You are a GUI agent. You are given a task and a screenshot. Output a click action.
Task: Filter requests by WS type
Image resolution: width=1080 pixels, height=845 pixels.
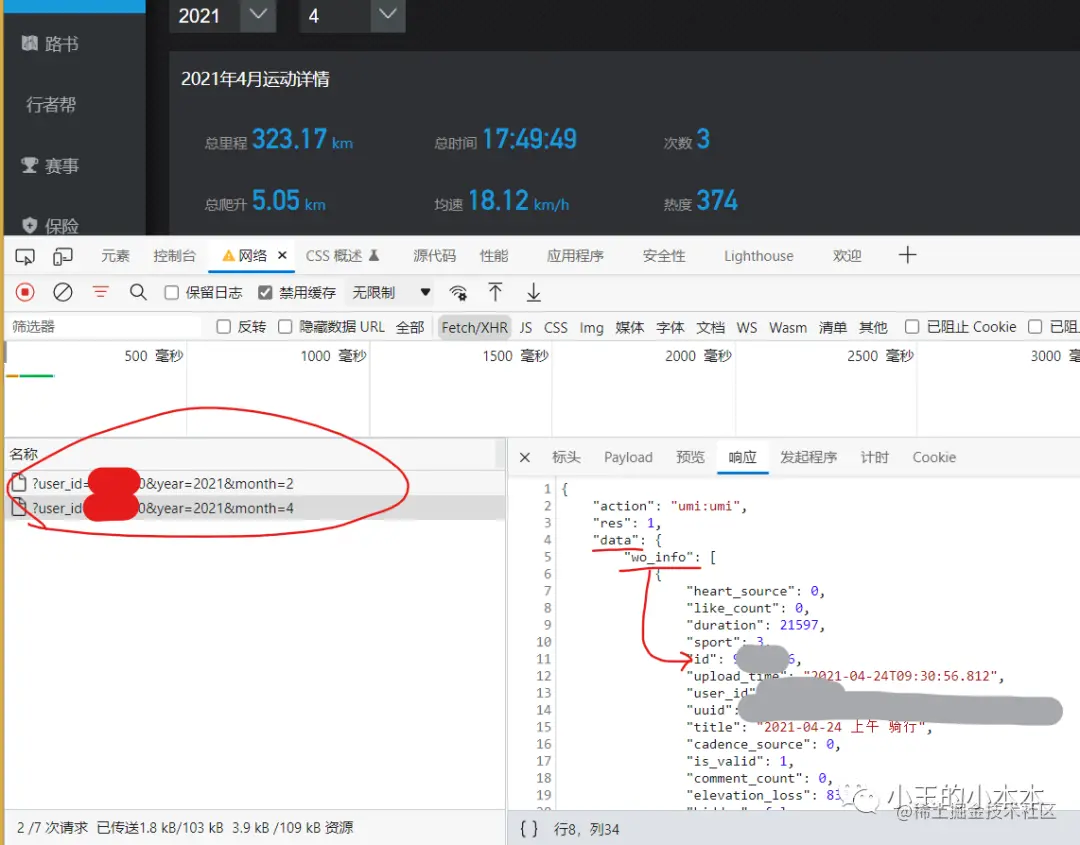[747, 327]
